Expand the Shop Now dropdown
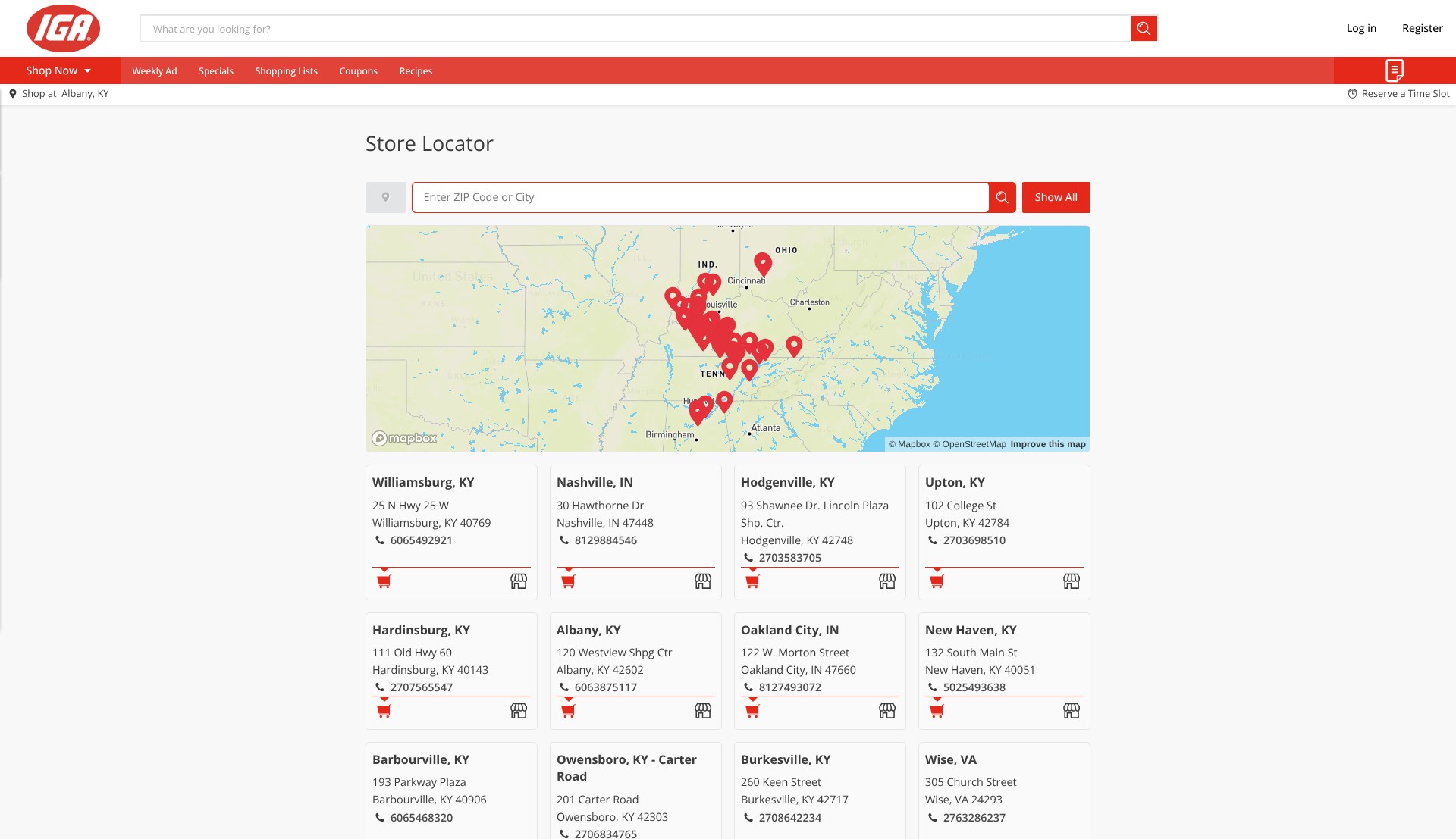 (59, 70)
